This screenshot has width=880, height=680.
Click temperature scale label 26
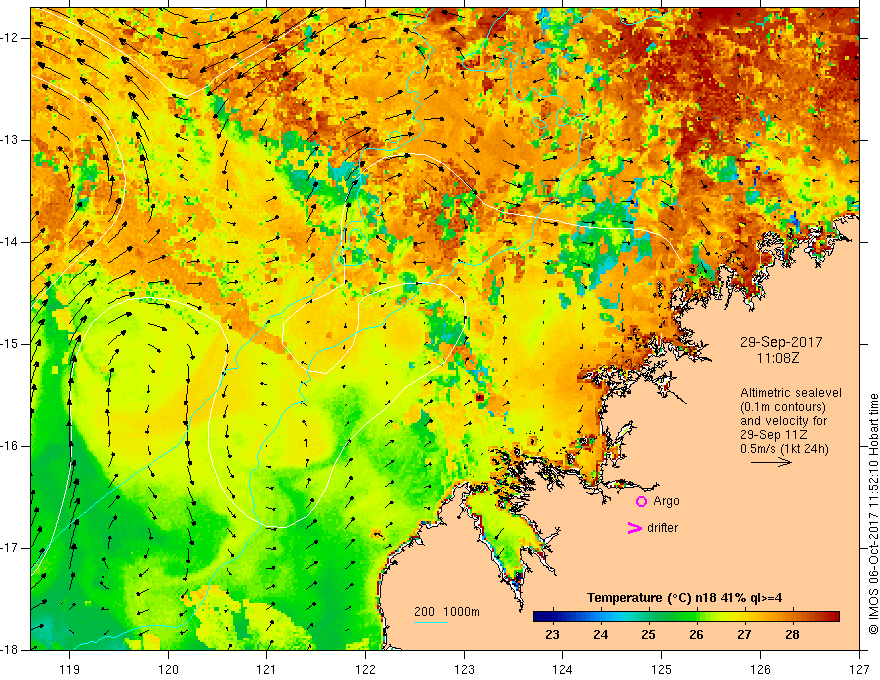click(x=696, y=635)
